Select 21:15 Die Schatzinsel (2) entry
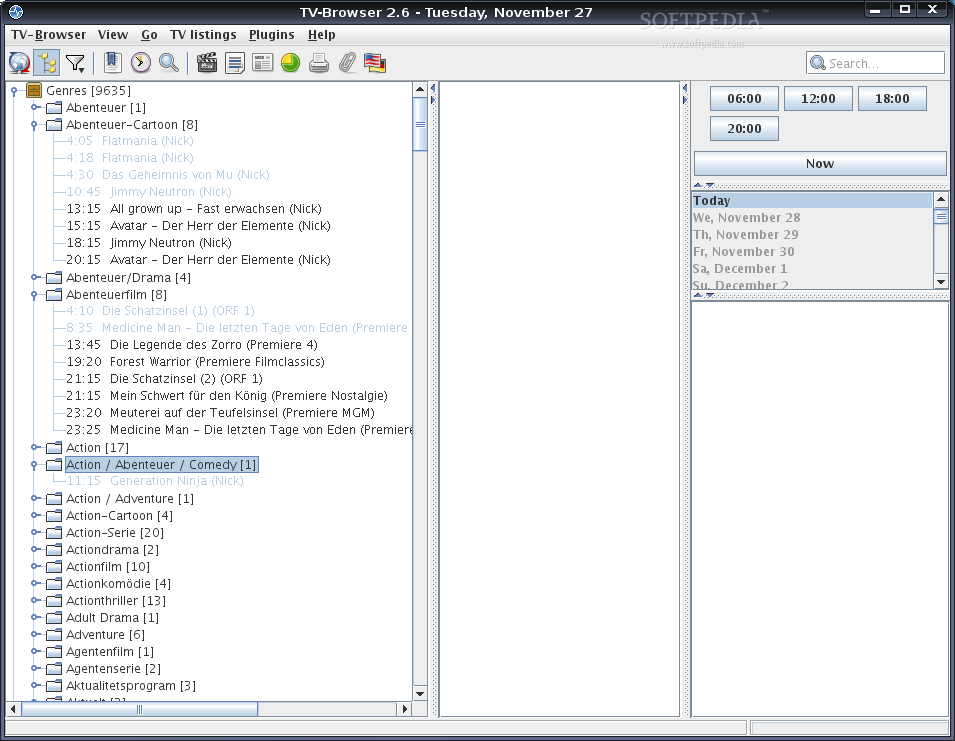Image resolution: width=955 pixels, height=741 pixels. pos(164,379)
